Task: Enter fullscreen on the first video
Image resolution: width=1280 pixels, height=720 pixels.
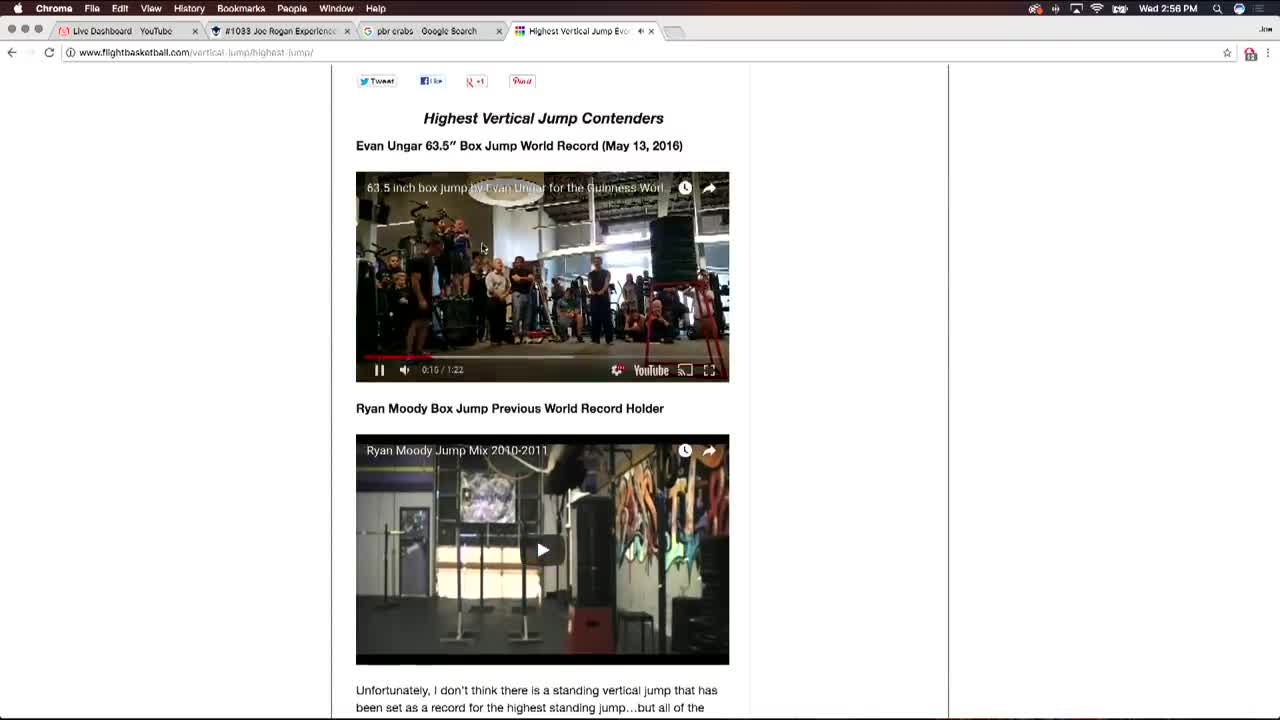Action: pyautogui.click(x=709, y=370)
